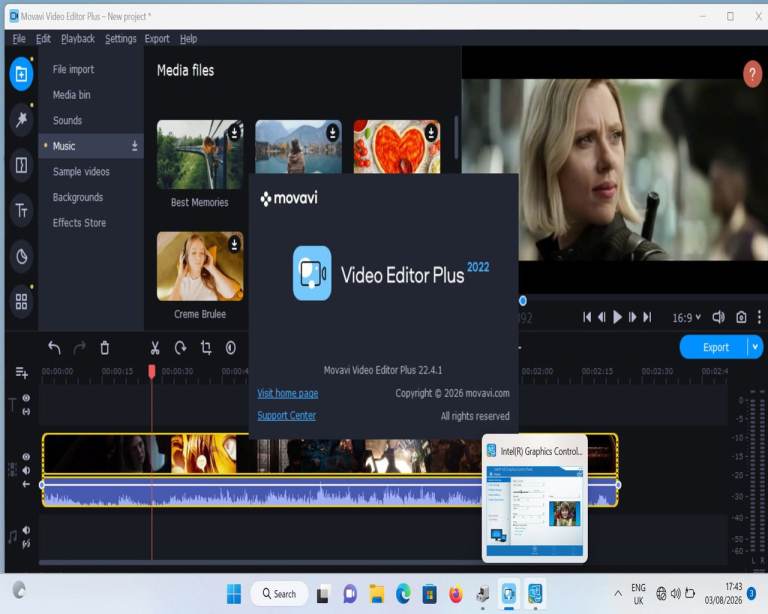Toggle the title track link icon
768x614 pixels.
26,412
